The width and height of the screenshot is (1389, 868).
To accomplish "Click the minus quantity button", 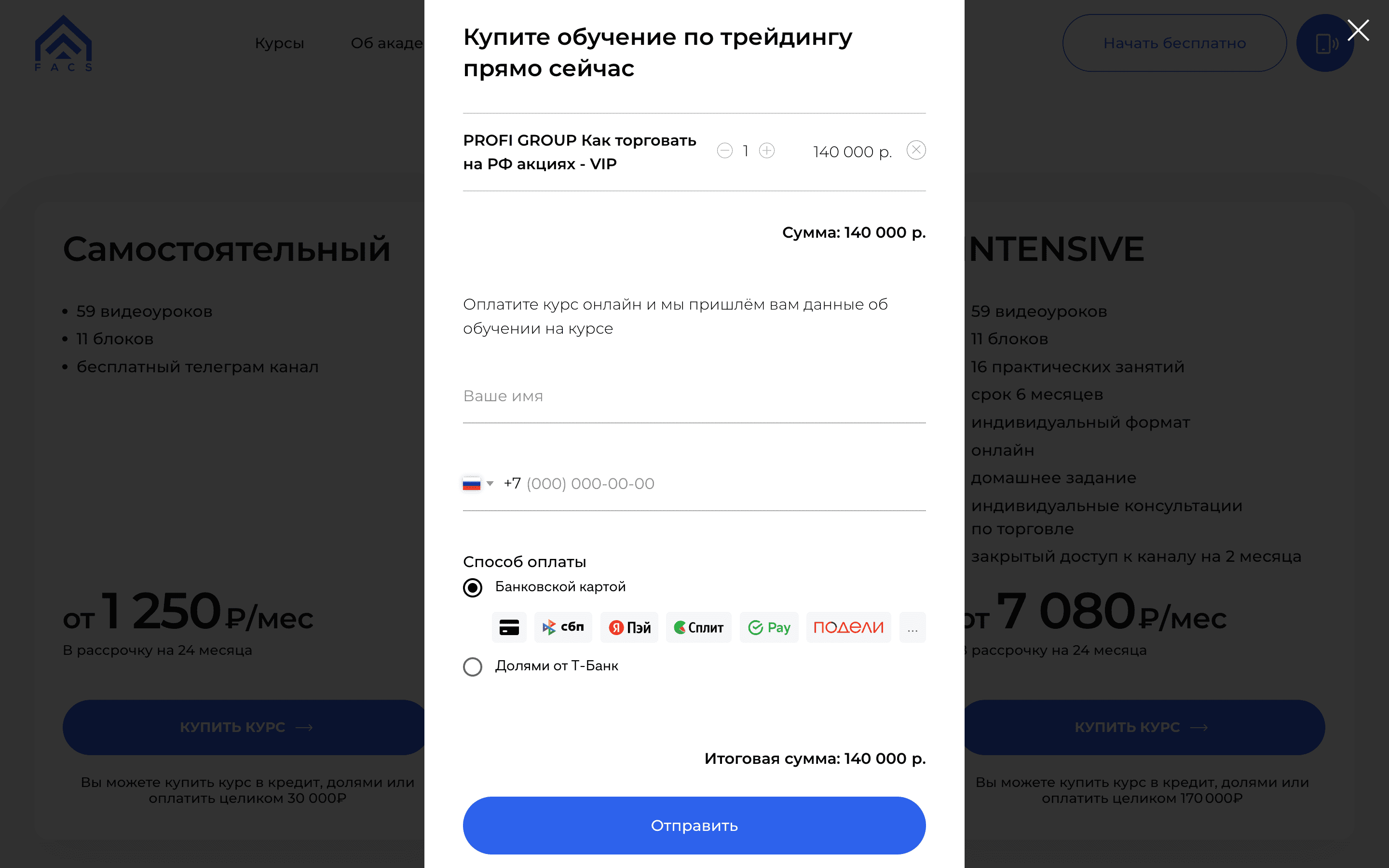I will click(724, 150).
